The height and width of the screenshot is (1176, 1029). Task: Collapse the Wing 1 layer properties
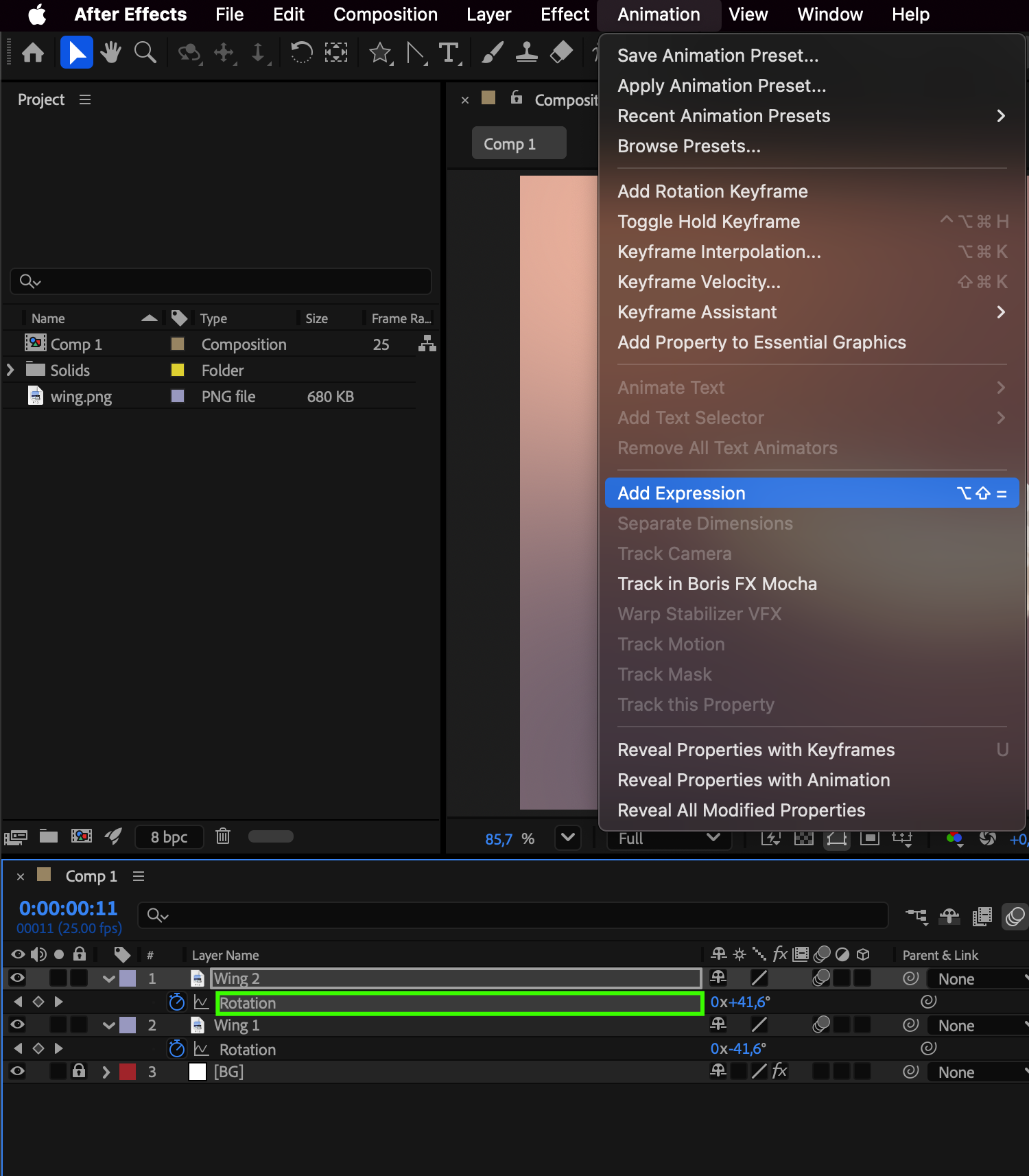(108, 1026)
